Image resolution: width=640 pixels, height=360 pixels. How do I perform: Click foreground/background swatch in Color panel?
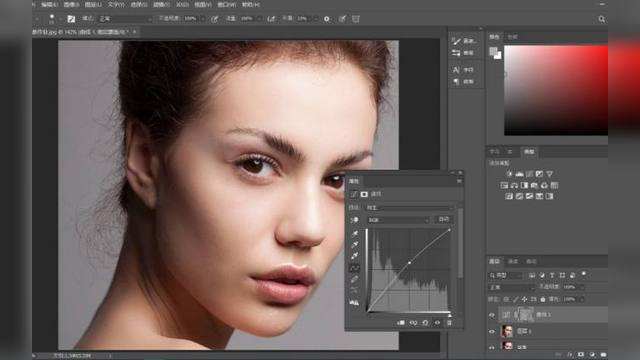pos(495,53)
